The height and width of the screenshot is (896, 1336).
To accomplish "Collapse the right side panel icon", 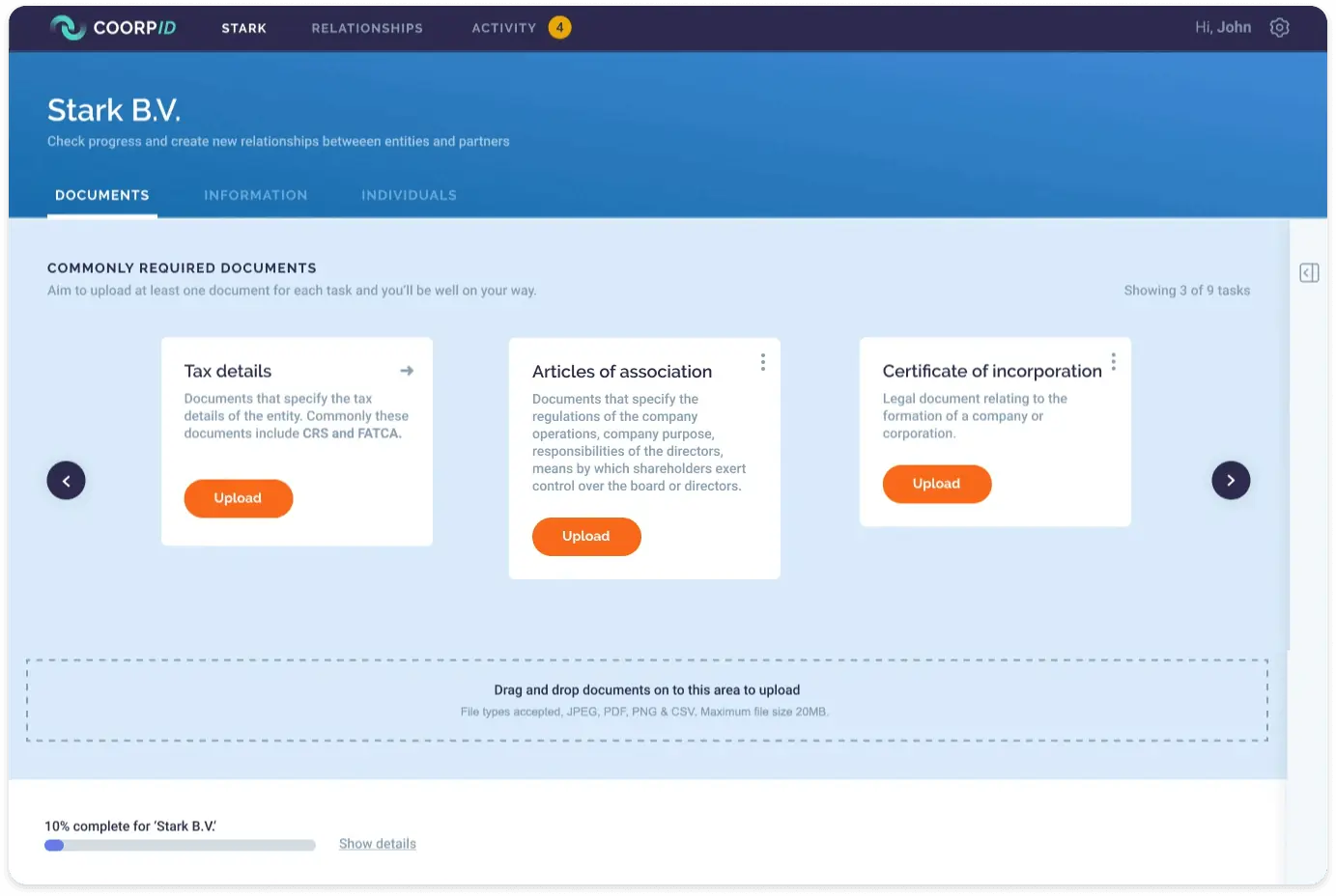I will tap(1309, 273).
